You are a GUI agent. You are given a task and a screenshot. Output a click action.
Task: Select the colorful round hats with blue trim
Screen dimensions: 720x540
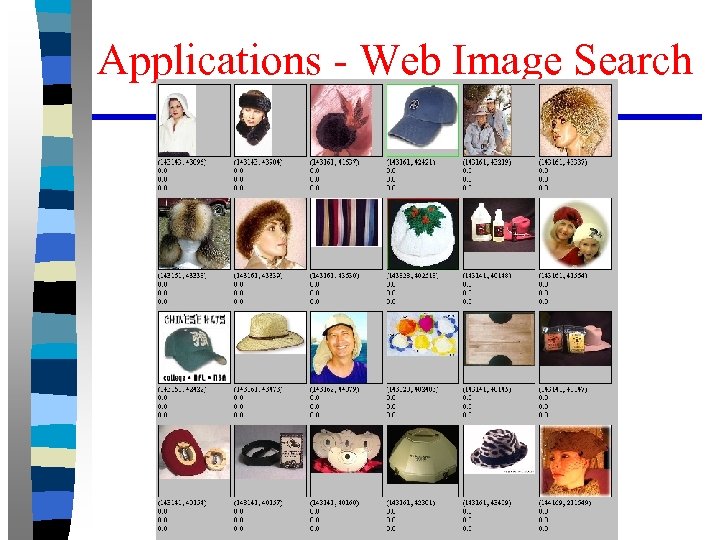[422, 334]
